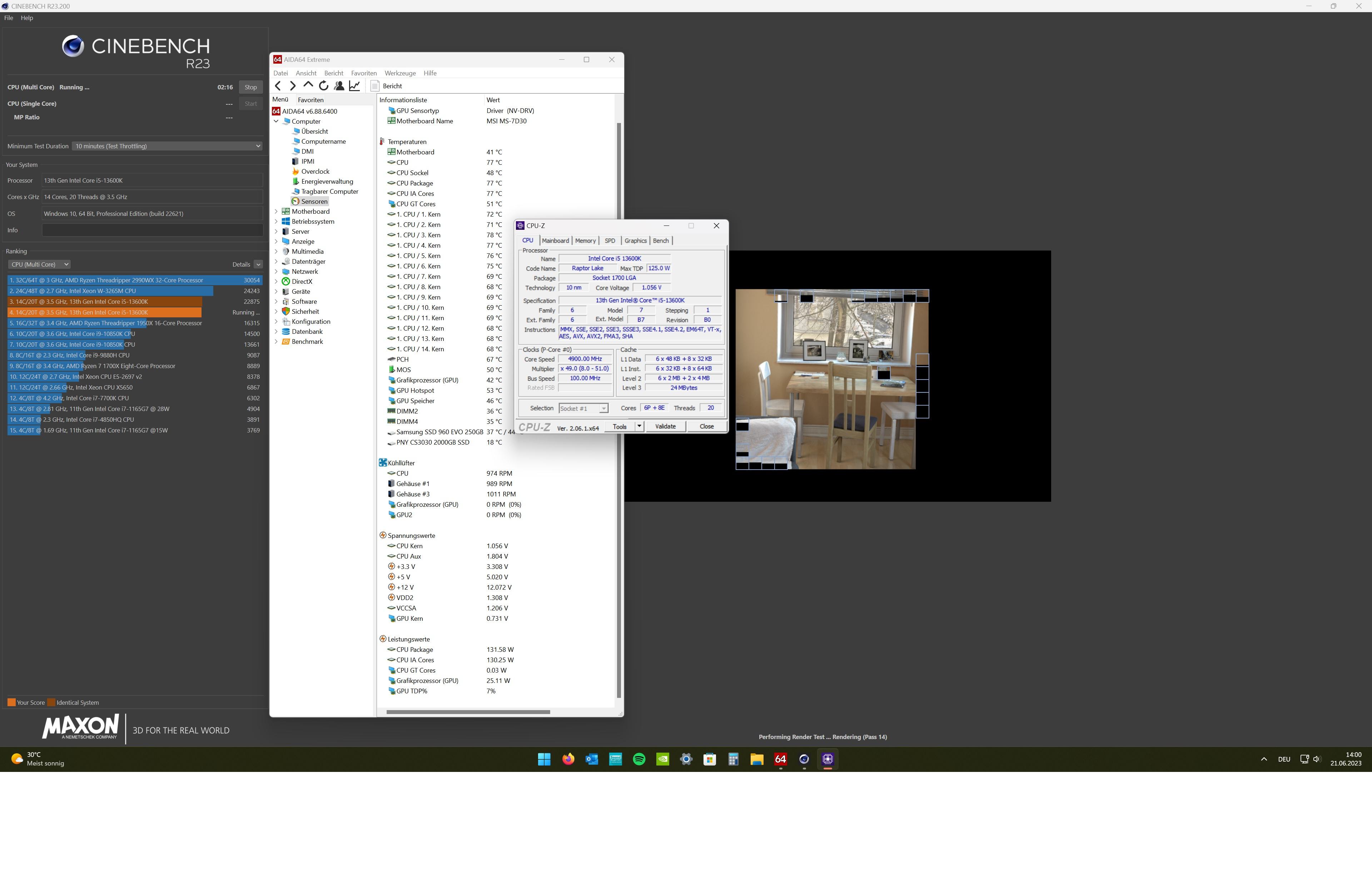This screenshot has width=1372, height=882.
Task: Switch to the Memory tab in CPU-Z
Action: 585,241
